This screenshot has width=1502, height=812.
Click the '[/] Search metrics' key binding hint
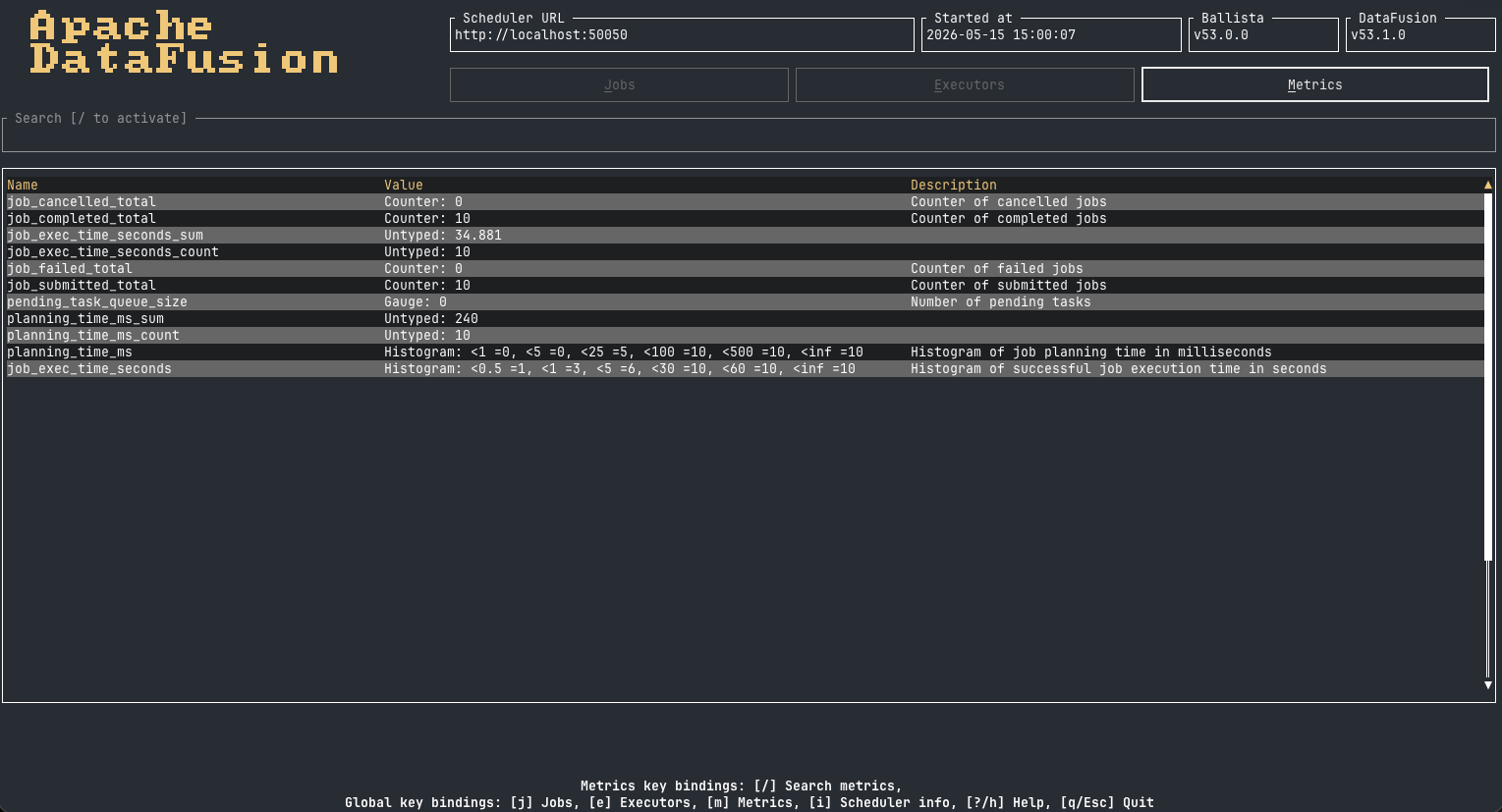click(x=824, y=785)
